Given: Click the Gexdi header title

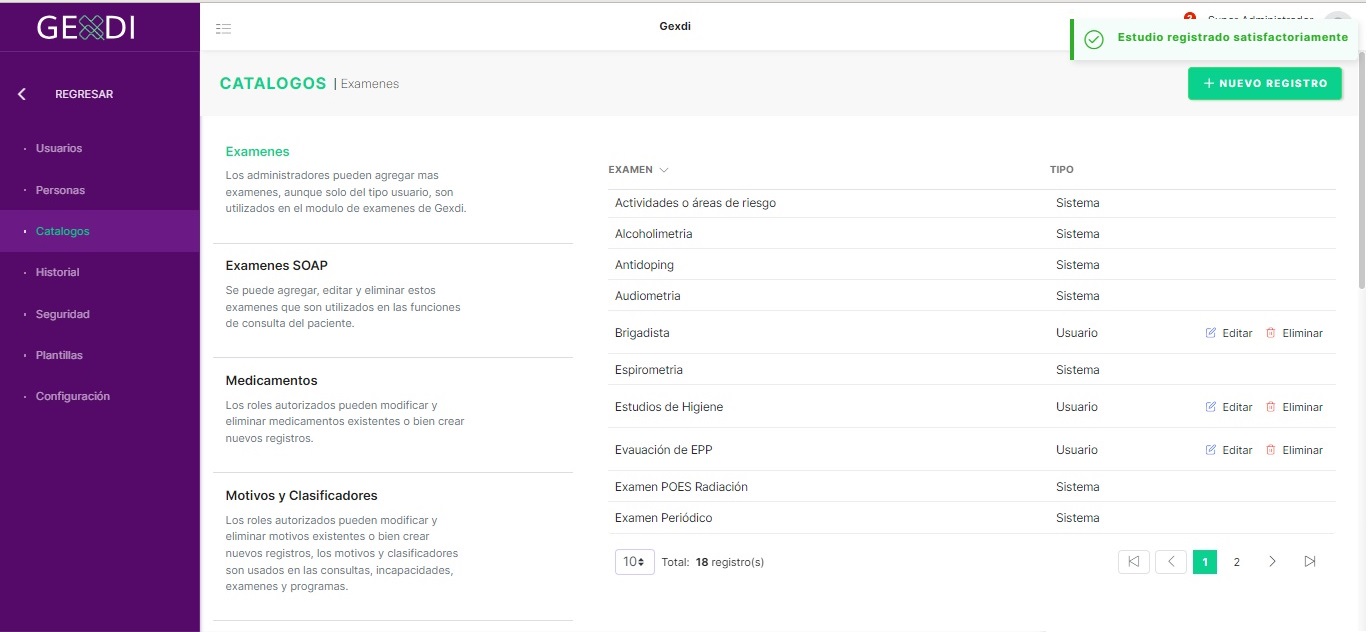Looking at the screenshot, I should [x=675, y=26].
